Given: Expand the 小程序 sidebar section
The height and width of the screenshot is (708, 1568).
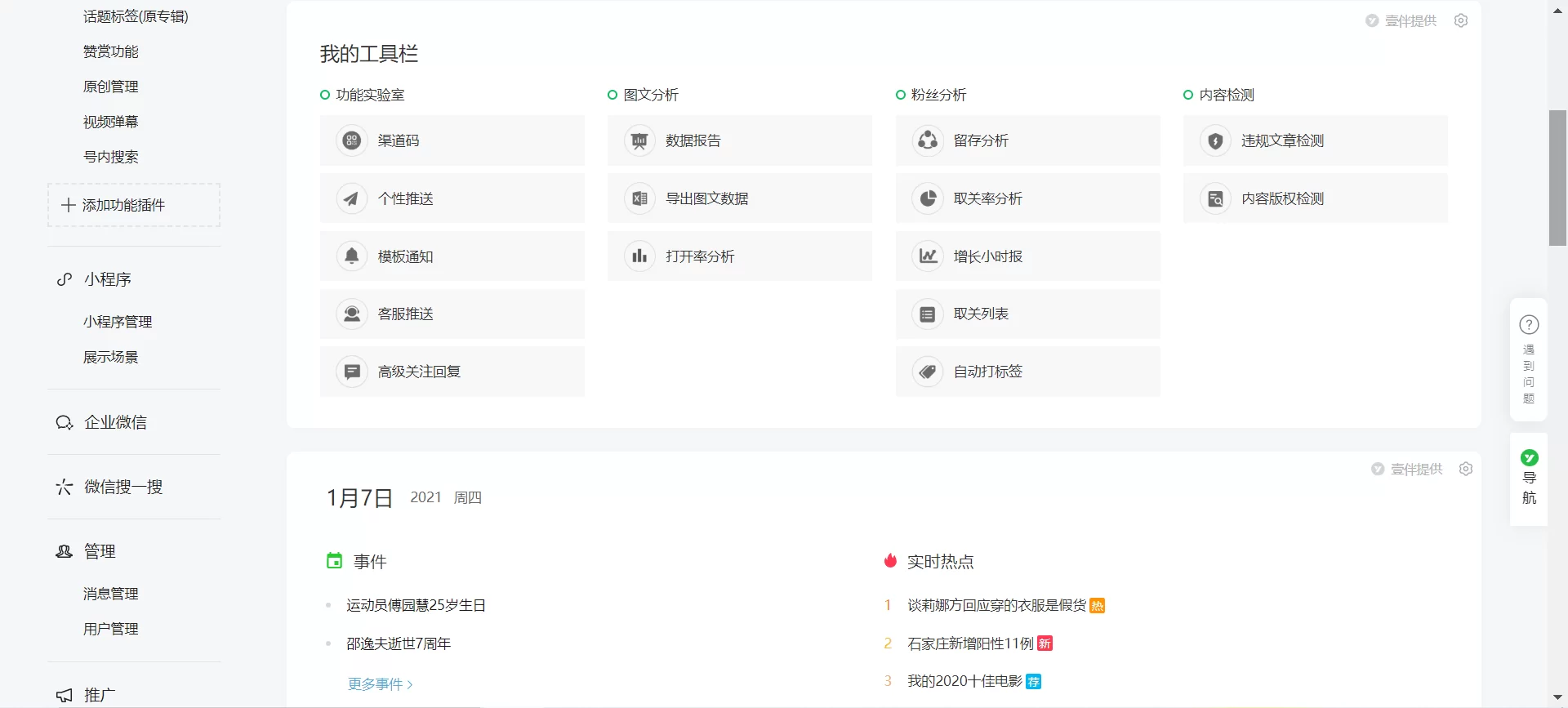Looking at the screenshot, I should coord(107,279).
